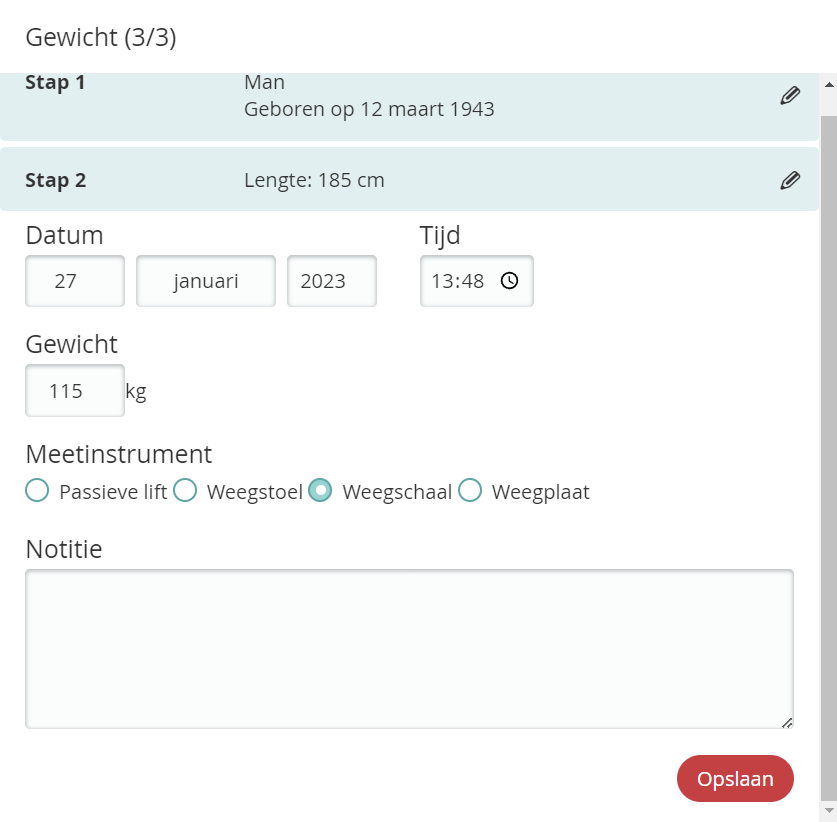Open the time picker clock icon
This screenshot has width=837, height=822.
click(x=509, y=281)
